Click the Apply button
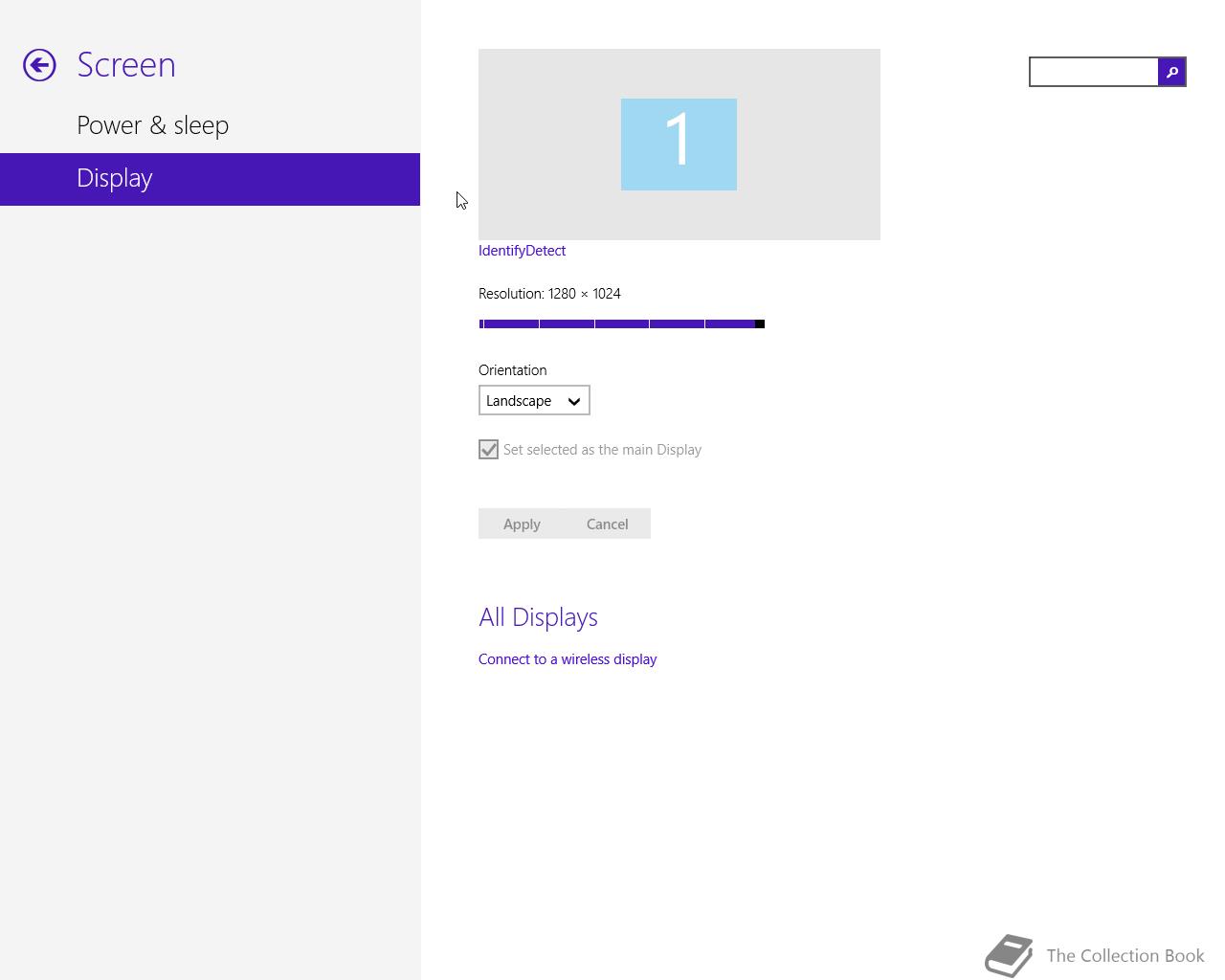This screenshot has height=980, width=1225. [522, 523]
